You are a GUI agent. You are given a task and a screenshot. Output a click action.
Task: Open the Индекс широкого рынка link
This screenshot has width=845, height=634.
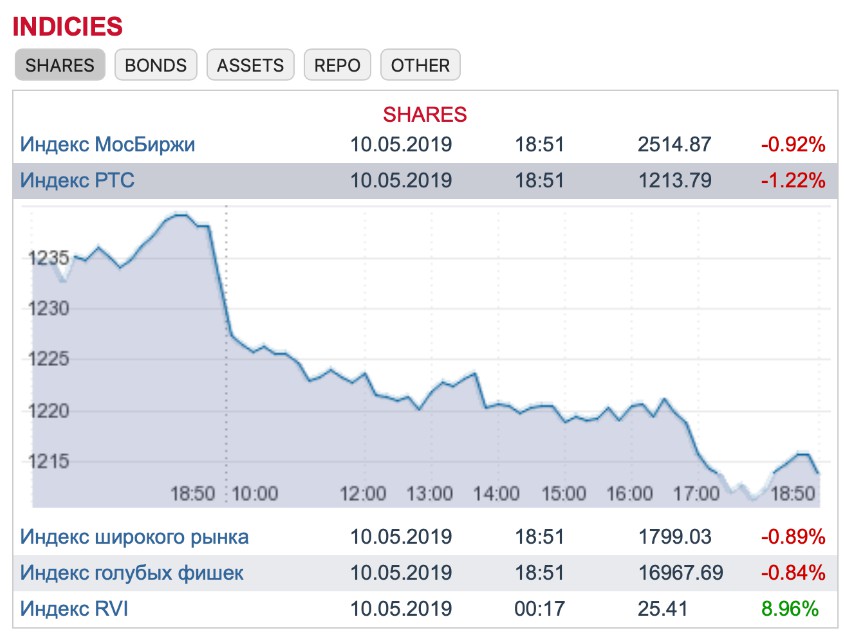coord(134,537)
